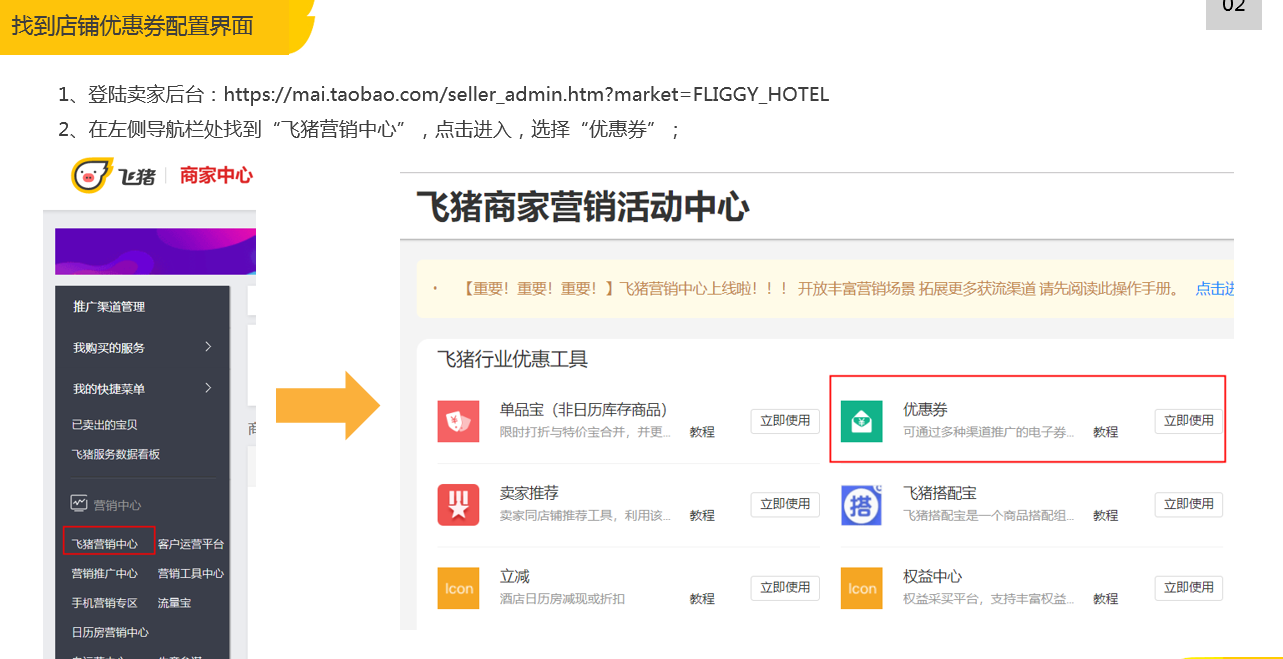This screenshot has width=1283, height=659.
Task: Open 已卖出的宝贝 in the sidebar
Action: tap(105, 425)
